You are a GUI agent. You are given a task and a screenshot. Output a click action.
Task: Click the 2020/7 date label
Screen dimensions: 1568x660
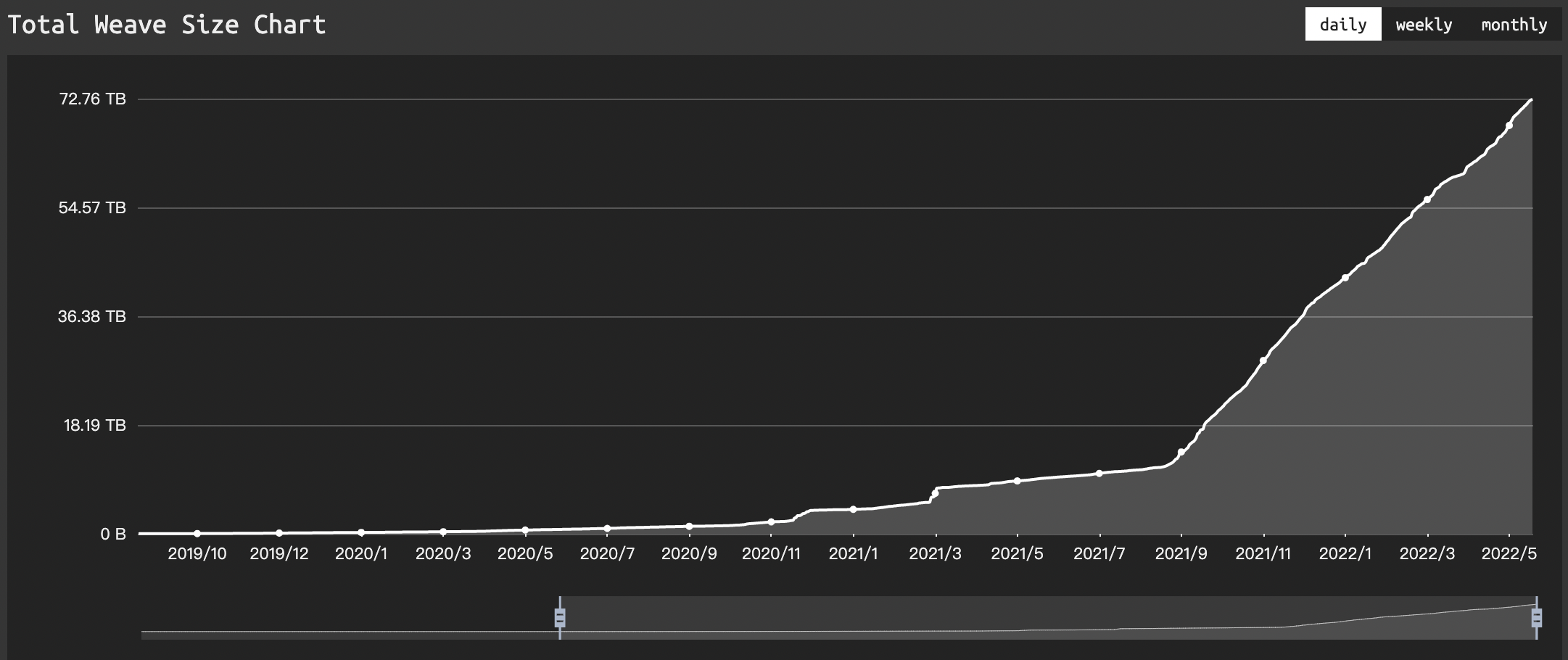[607, 554]
